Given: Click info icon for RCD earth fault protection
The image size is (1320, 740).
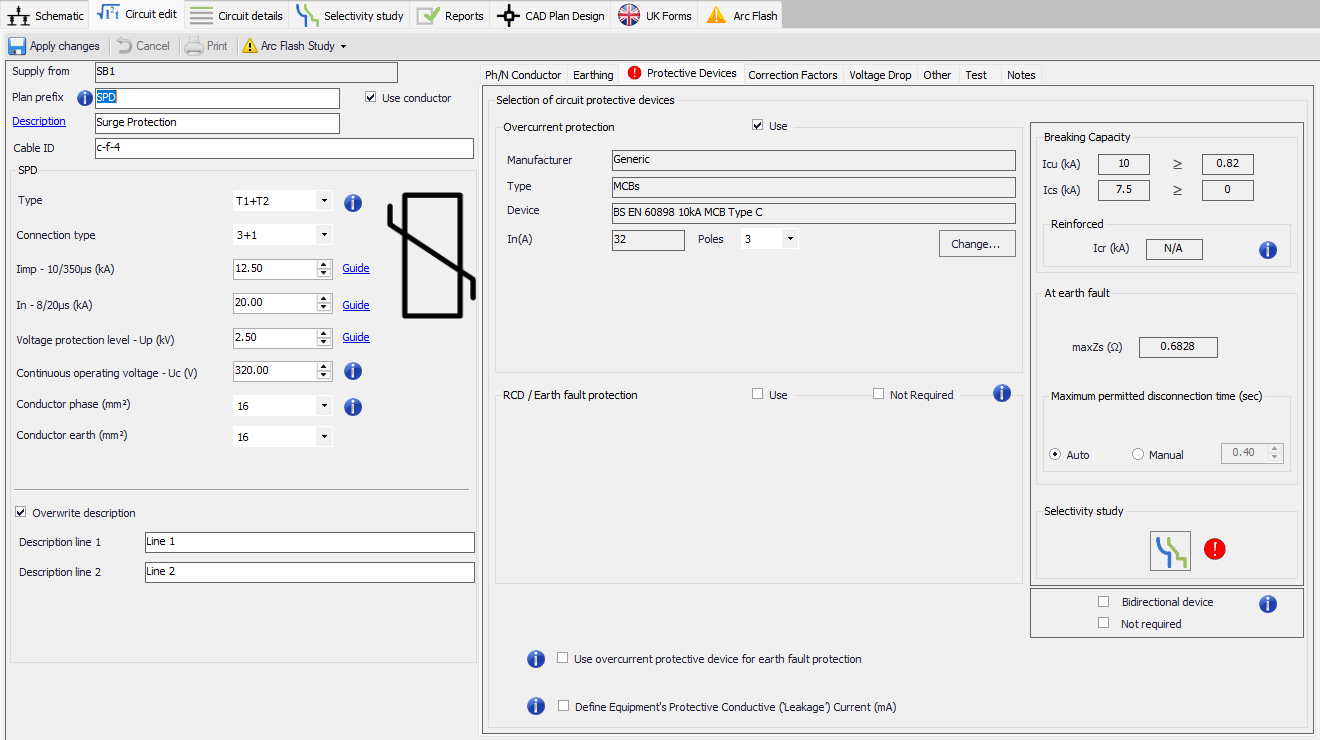Looking at the screenshot, I should [1002, 393].
